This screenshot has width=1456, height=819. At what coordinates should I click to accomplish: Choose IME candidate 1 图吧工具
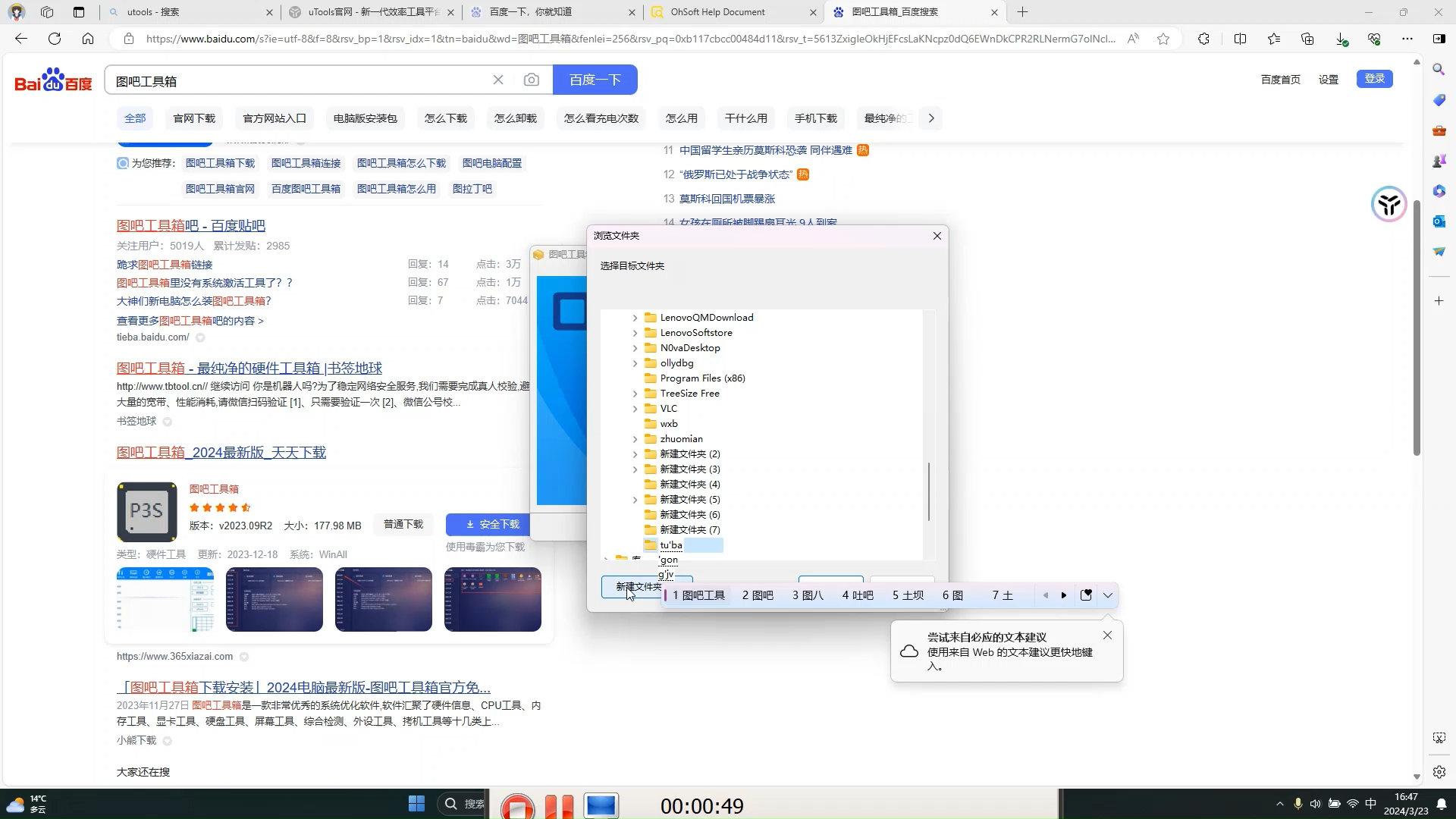click(698, 595)
